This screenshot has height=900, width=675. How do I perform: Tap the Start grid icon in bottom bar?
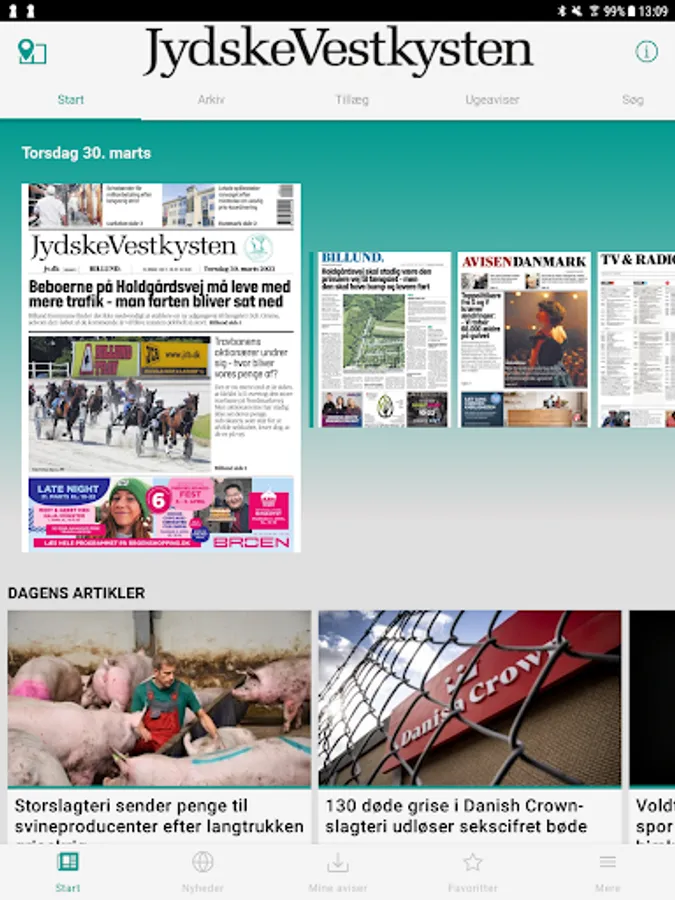(x=68, y=862)
